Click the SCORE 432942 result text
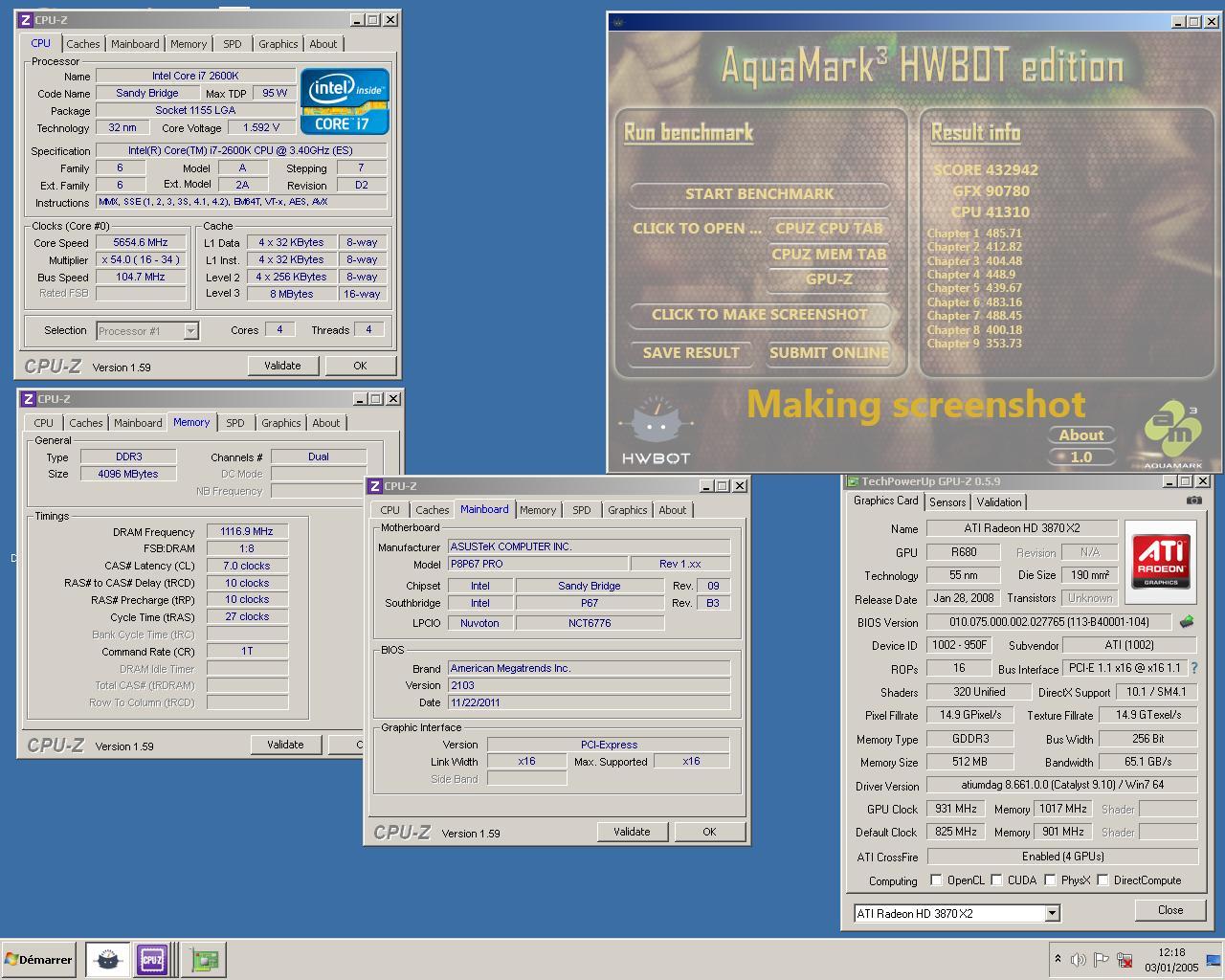The width and height of the screenshot is (1225, 980). coord(986,170)
